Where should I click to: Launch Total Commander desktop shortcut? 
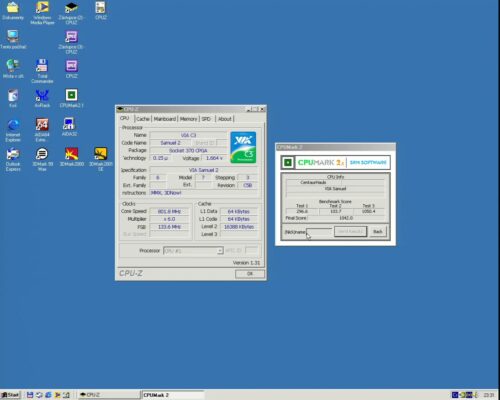[x=42, y=71]
